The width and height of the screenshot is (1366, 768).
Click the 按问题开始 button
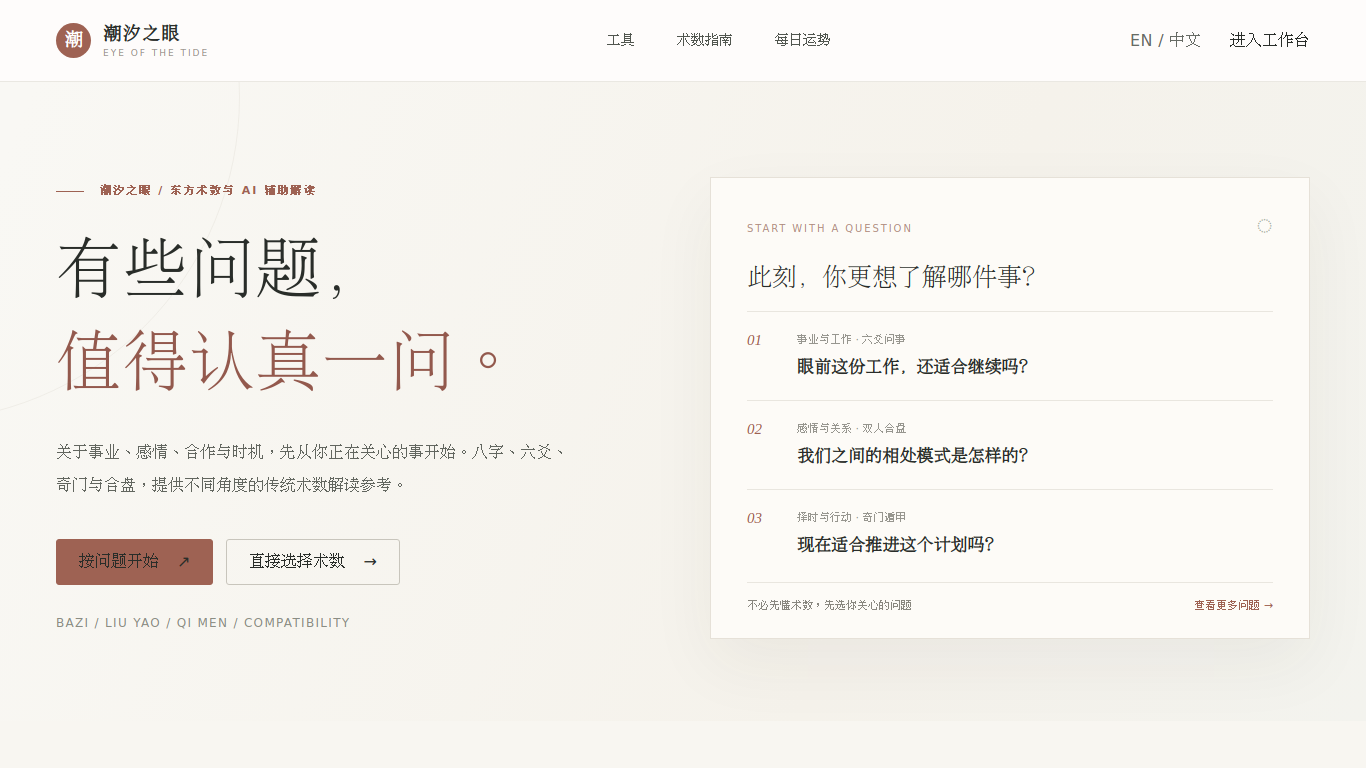[x=134, y=562]
